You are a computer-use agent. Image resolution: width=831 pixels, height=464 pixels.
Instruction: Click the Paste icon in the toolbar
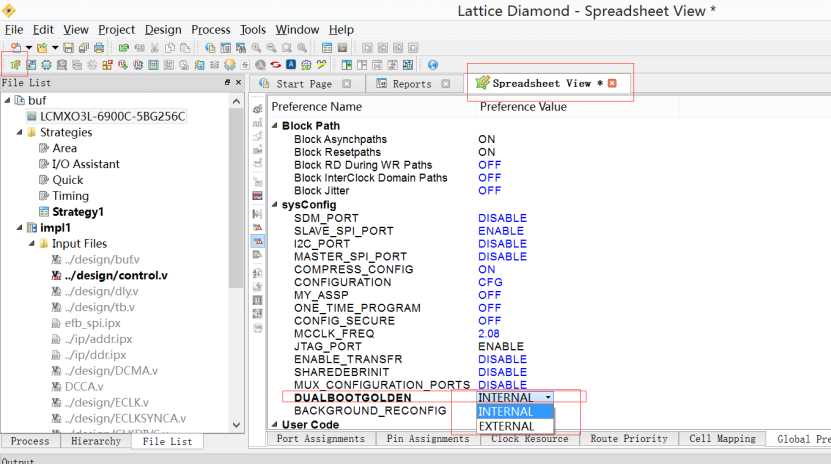pyautogui.click(x=185, y=48)
